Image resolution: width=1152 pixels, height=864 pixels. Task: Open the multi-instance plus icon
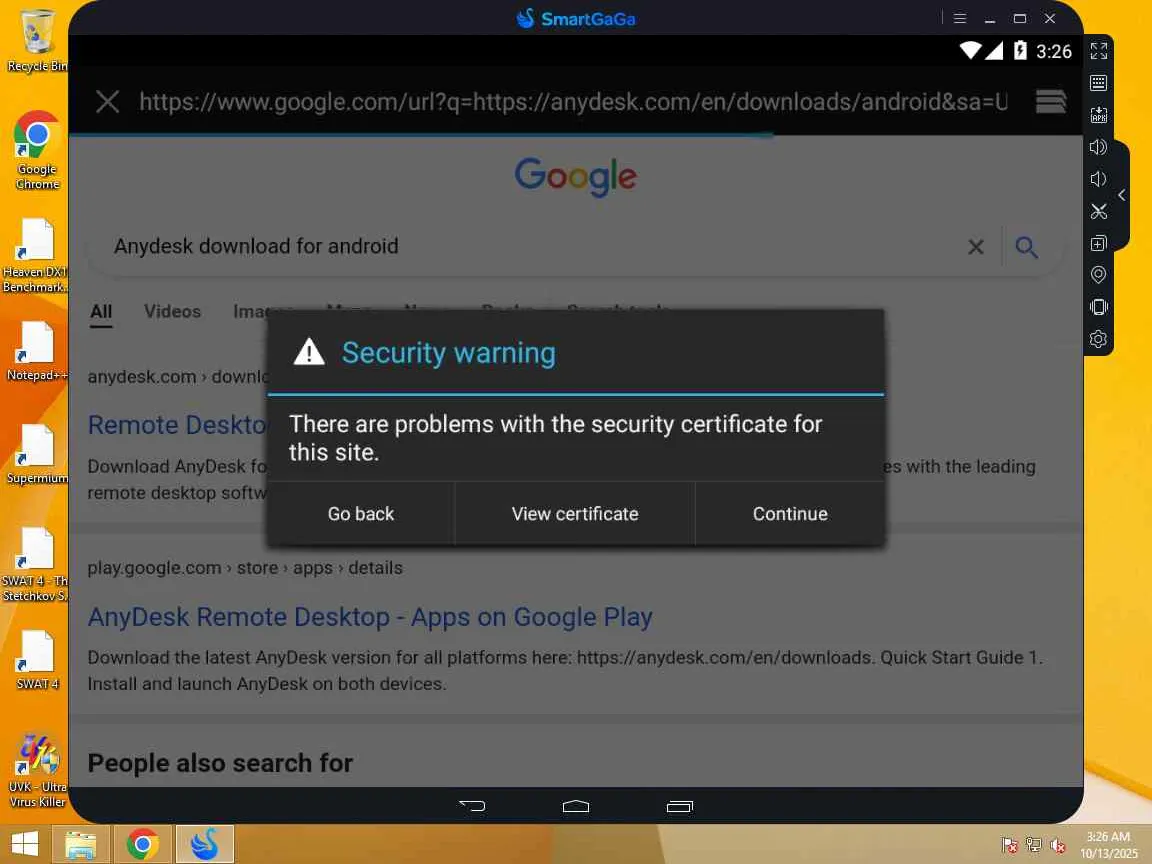(x=1098, y=243)
